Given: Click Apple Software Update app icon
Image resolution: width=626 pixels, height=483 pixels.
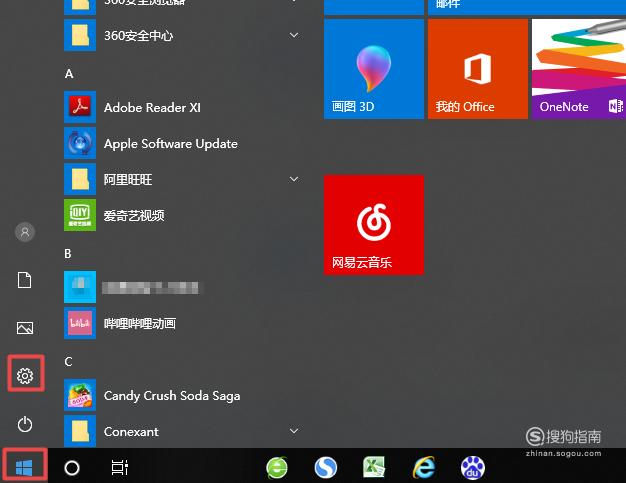Looking at the screenshot, I should (80, 143).
